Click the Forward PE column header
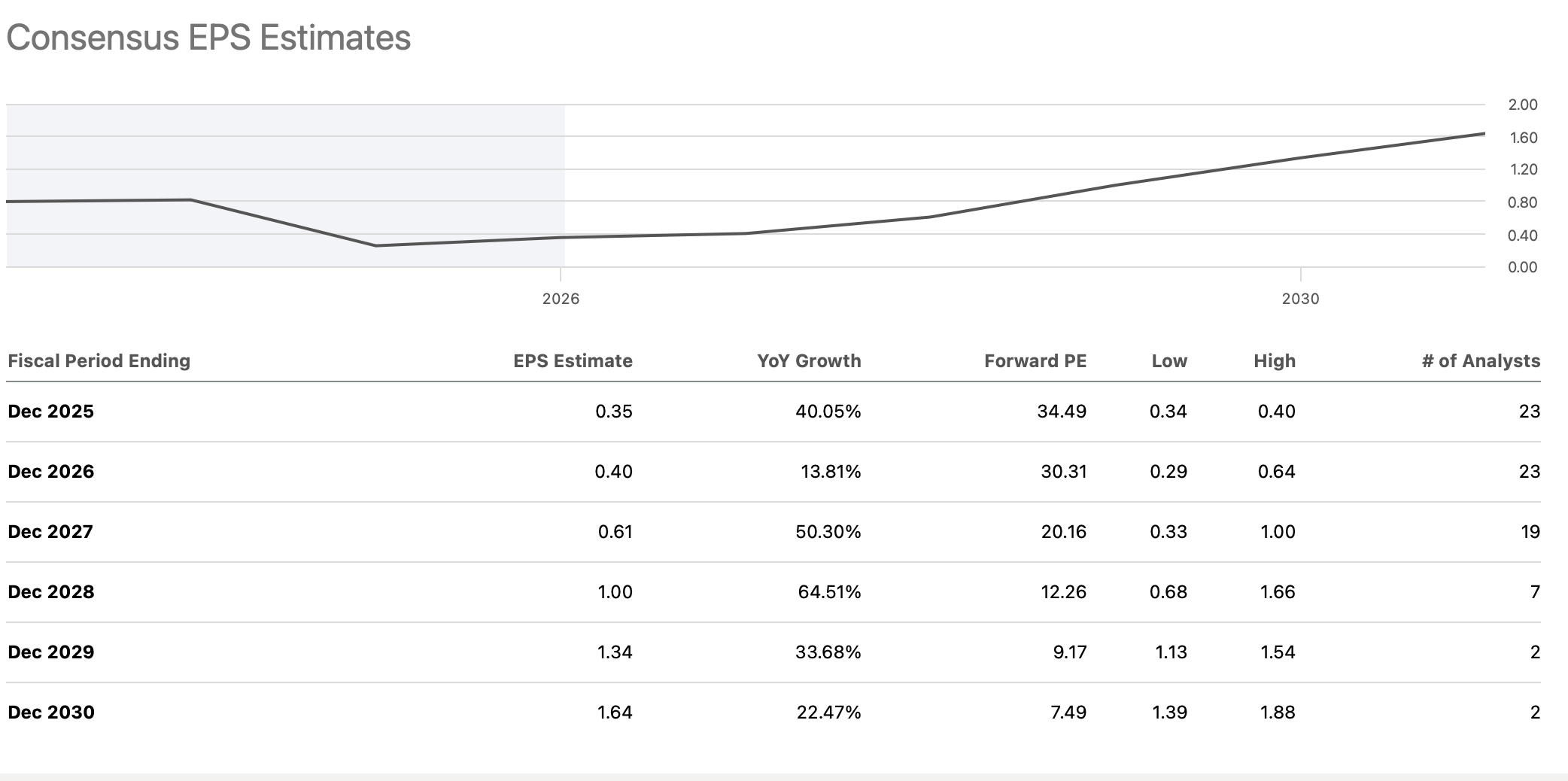Image resolution: width=1568 pixels, height=781 pixels. pos(1035,361)
